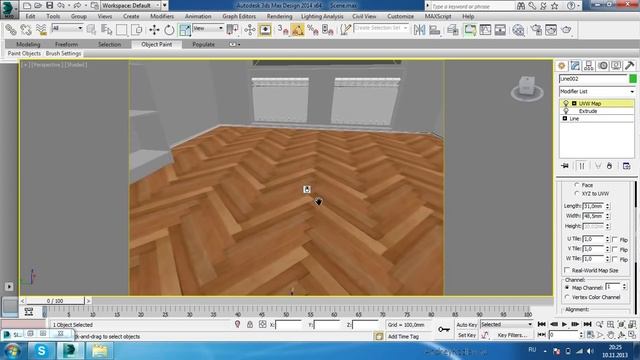640x360 pixels.
Task: Click the Play Animation button
Action: [564, 324]
